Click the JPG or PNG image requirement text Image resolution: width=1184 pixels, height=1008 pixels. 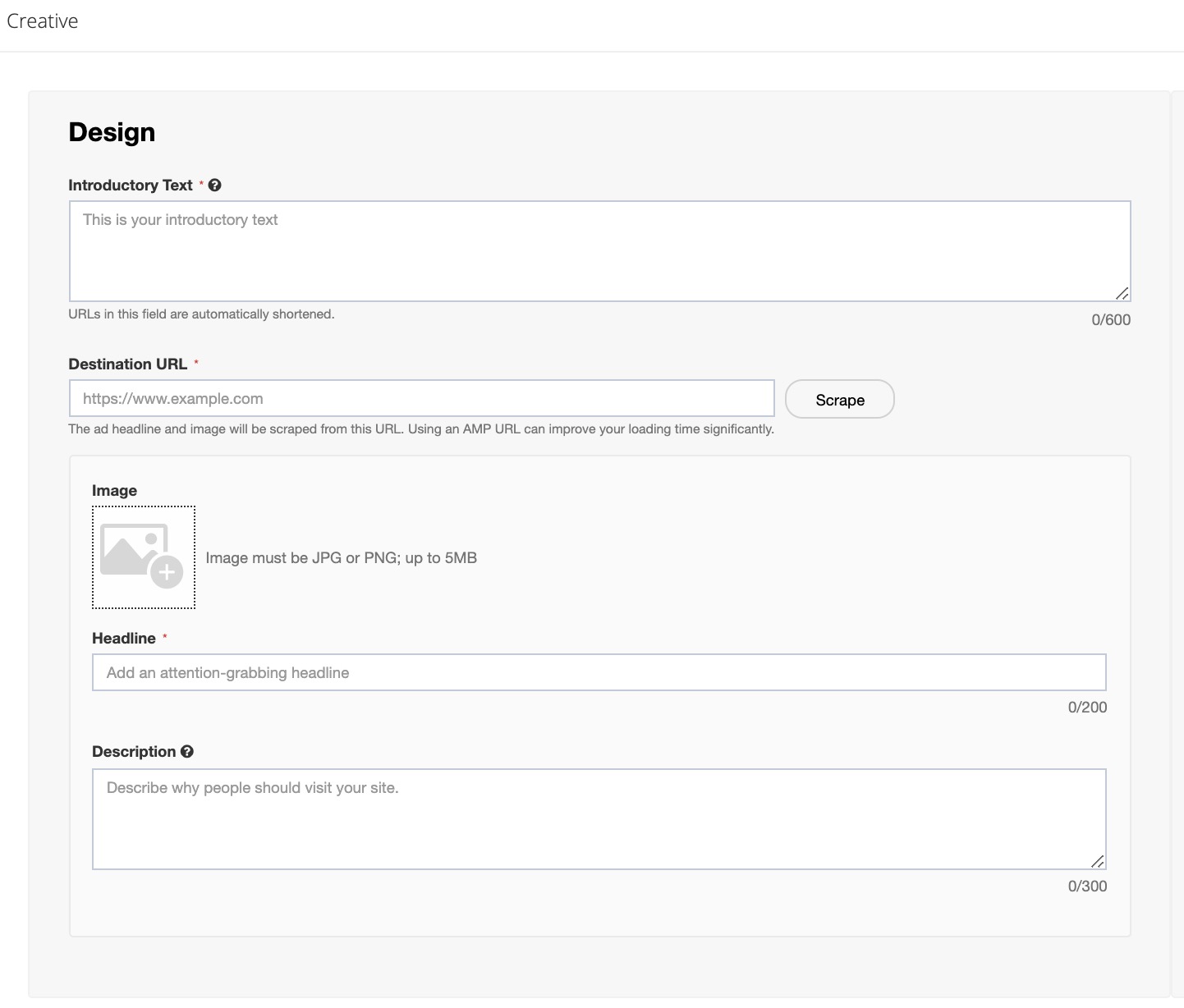[x=341, y=558]
